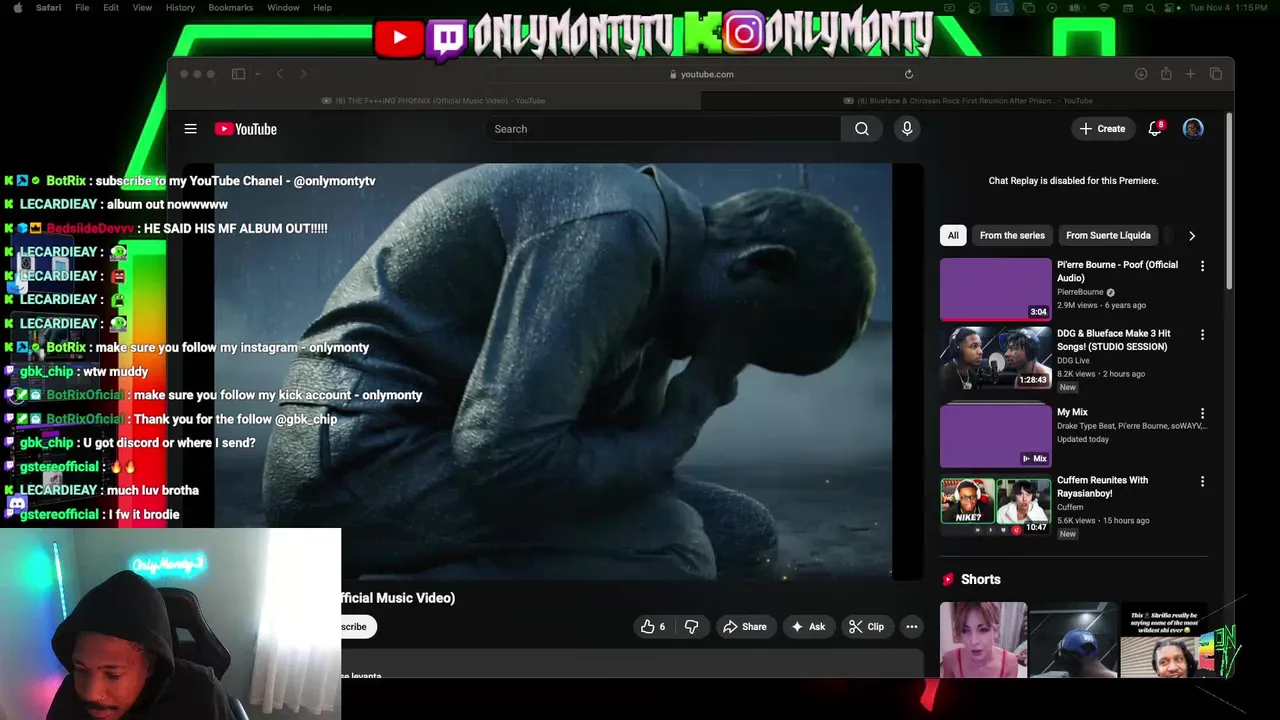Open options for Pi'erre Bourne Poof video
The height and width of the screenshot is (720, 1280).
click(1202, 266)
